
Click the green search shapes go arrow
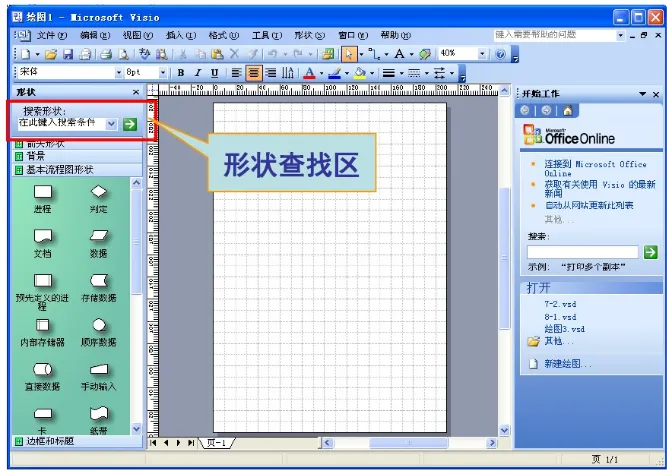[130, 124]
